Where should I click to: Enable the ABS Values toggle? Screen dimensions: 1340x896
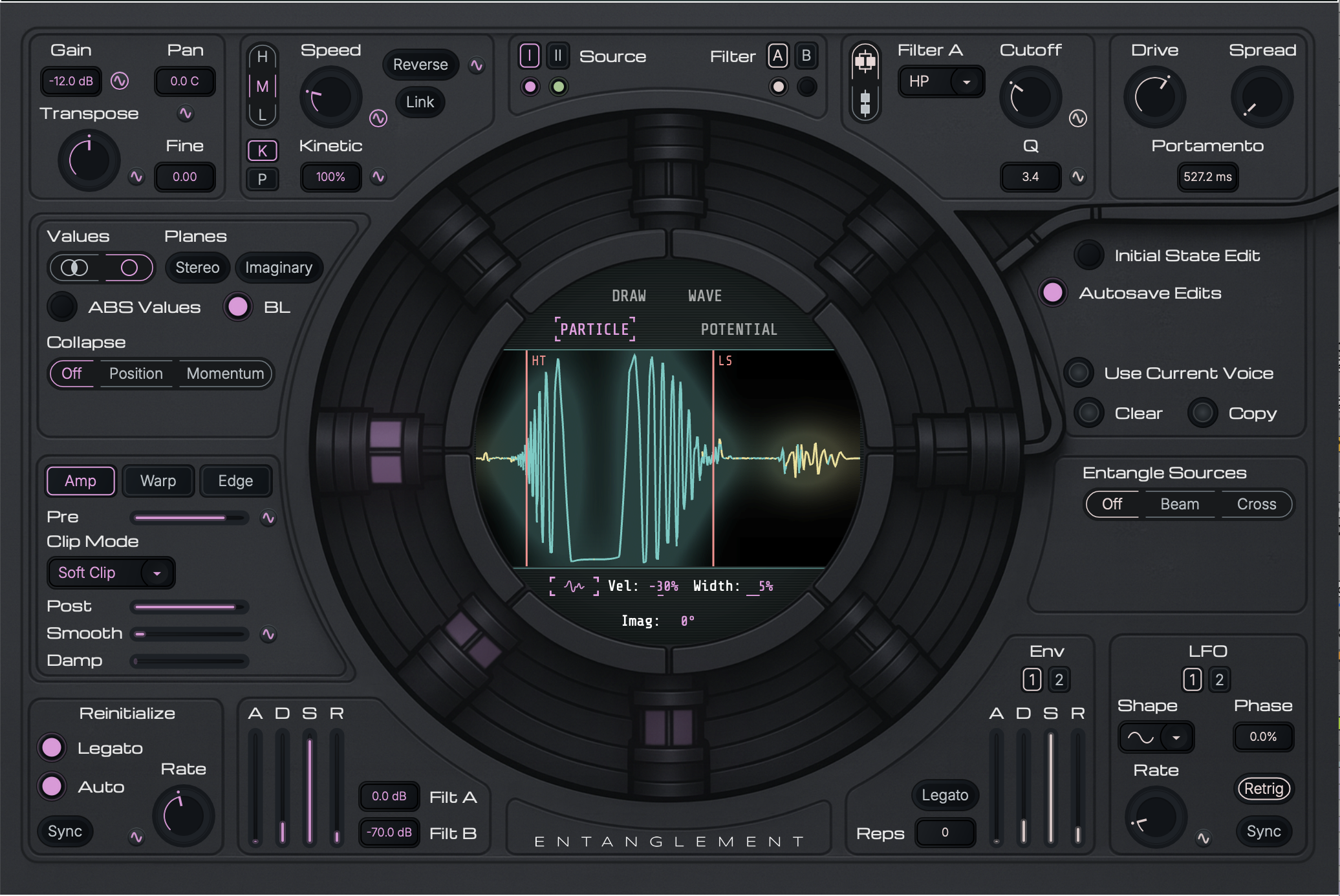click(x=63, y=307)
